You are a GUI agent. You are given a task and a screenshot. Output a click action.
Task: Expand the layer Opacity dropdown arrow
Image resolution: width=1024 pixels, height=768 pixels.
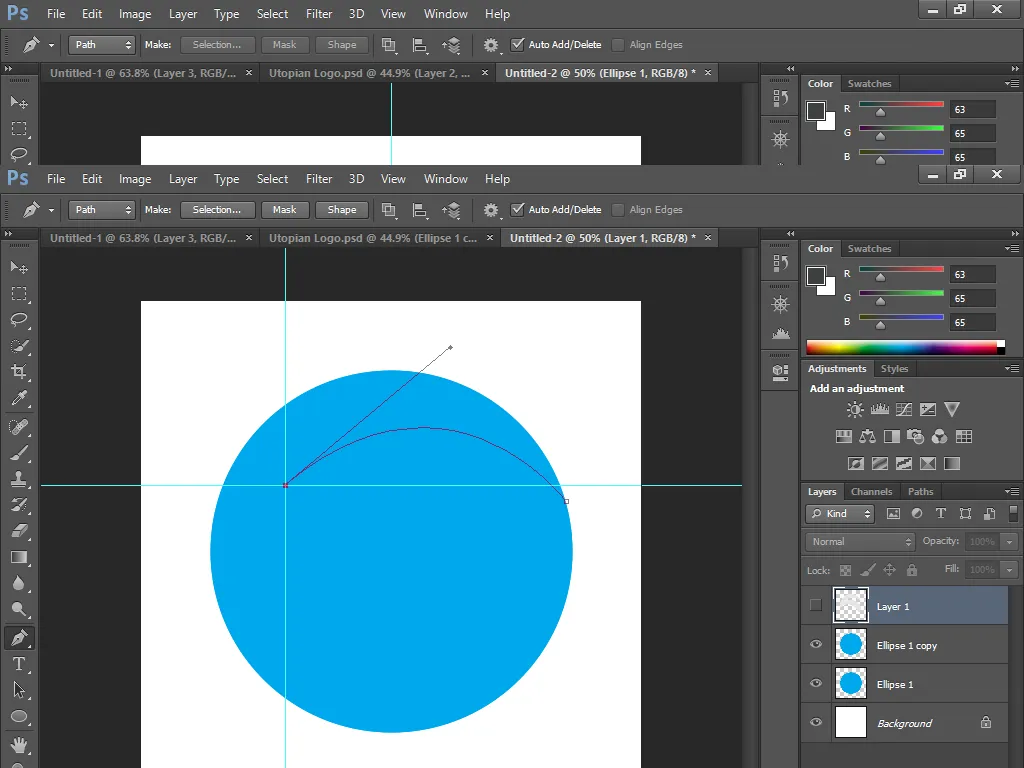[1010, 541]
